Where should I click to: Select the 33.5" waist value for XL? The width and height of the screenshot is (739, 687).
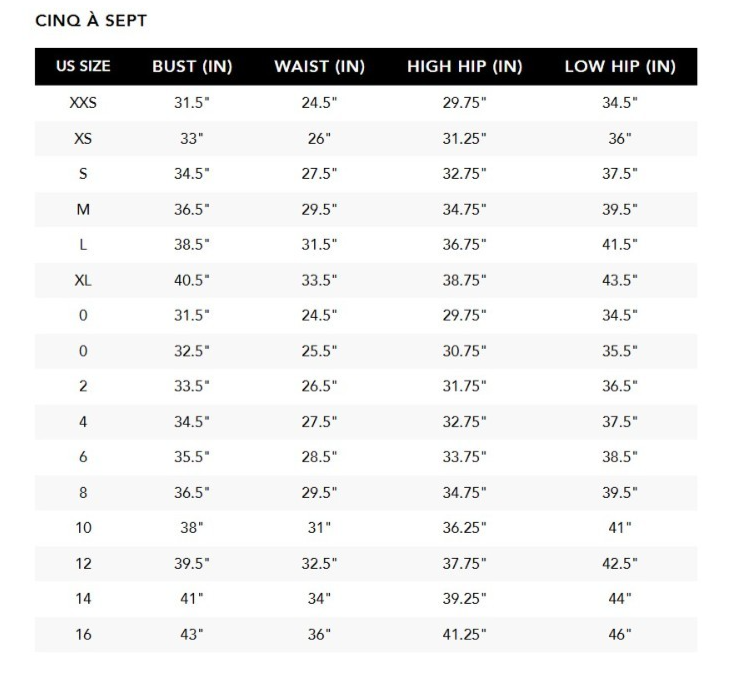pos(320,280)
